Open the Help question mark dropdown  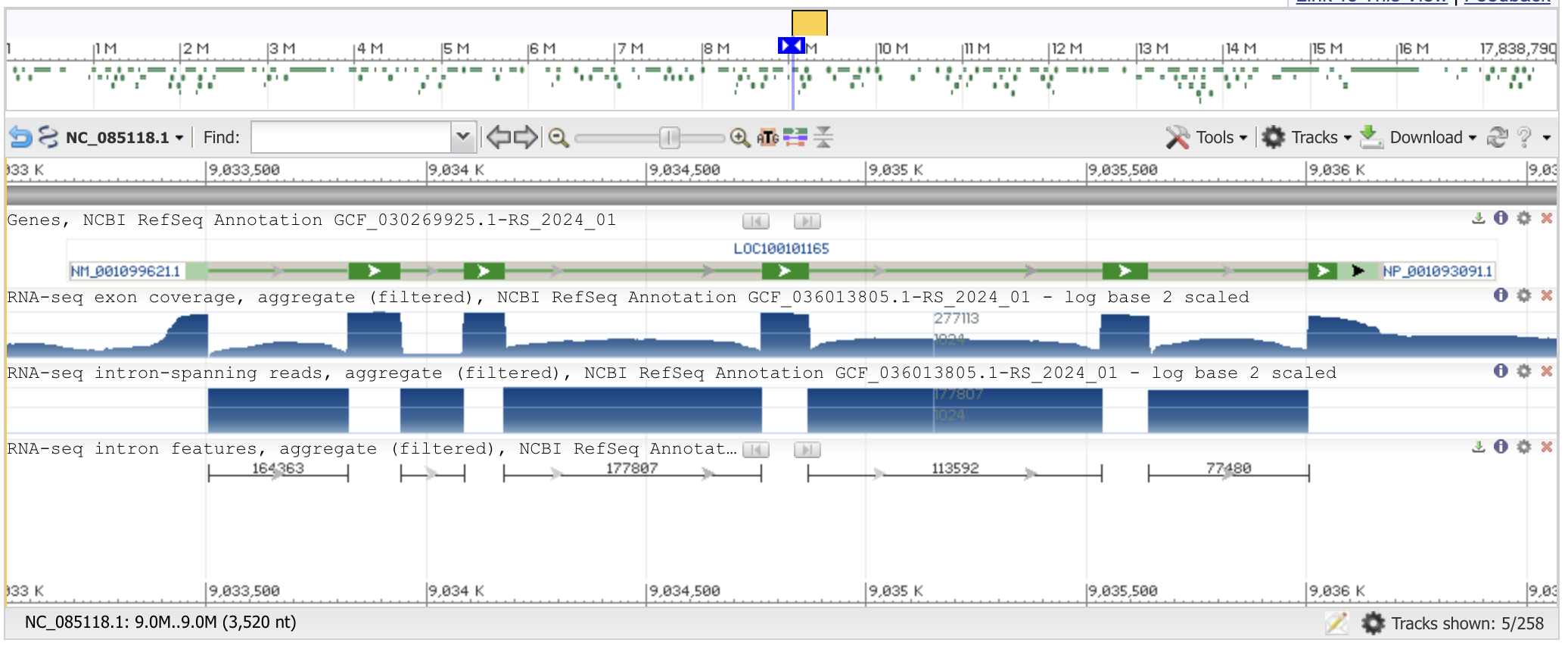1532,137
